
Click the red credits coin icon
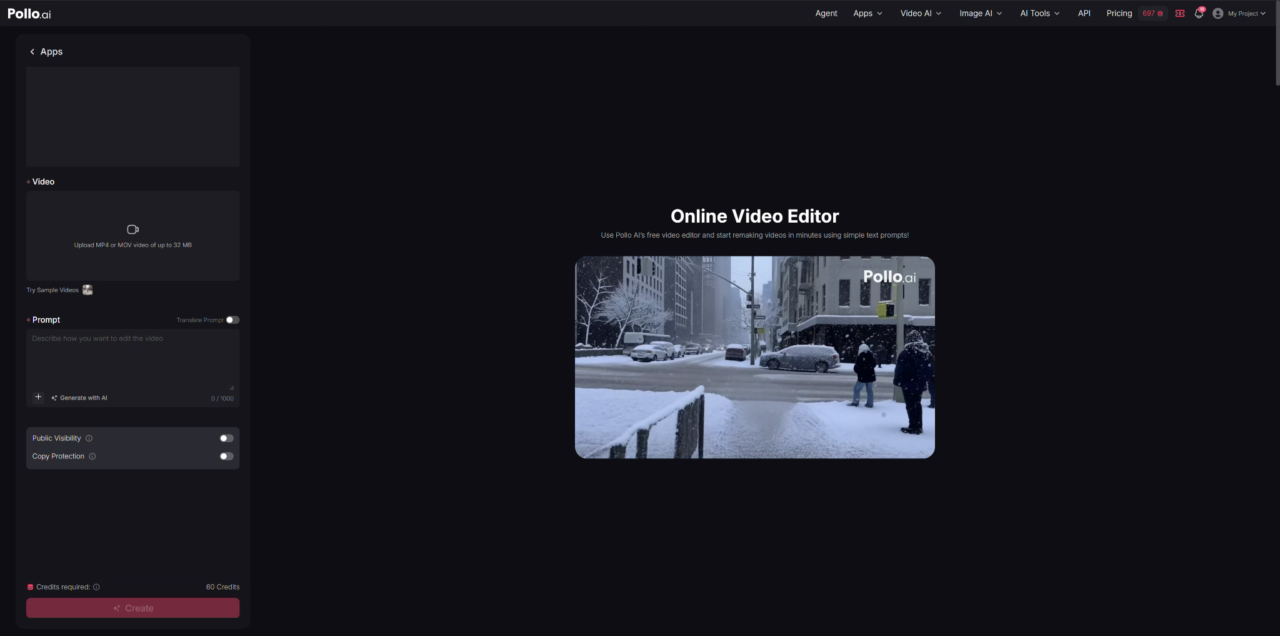(x=30, y=587)
